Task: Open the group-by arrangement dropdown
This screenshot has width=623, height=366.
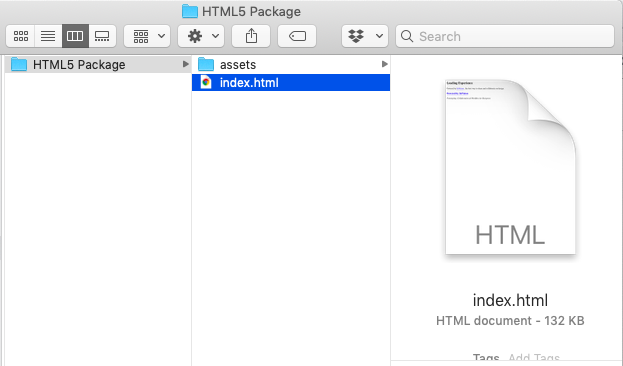Action: [147, 36]
